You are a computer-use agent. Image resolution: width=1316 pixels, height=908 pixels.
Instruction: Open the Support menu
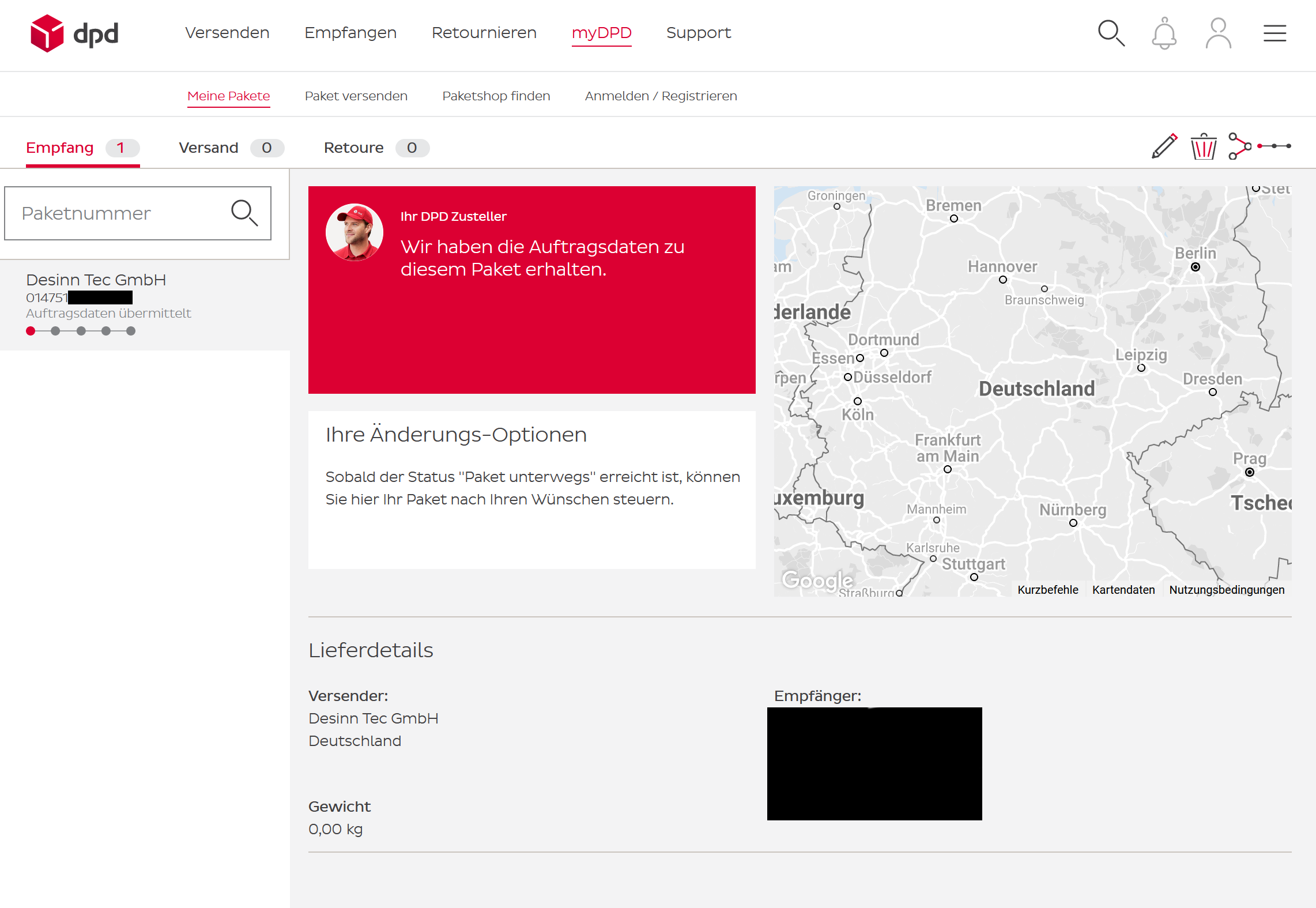[699, 33]
